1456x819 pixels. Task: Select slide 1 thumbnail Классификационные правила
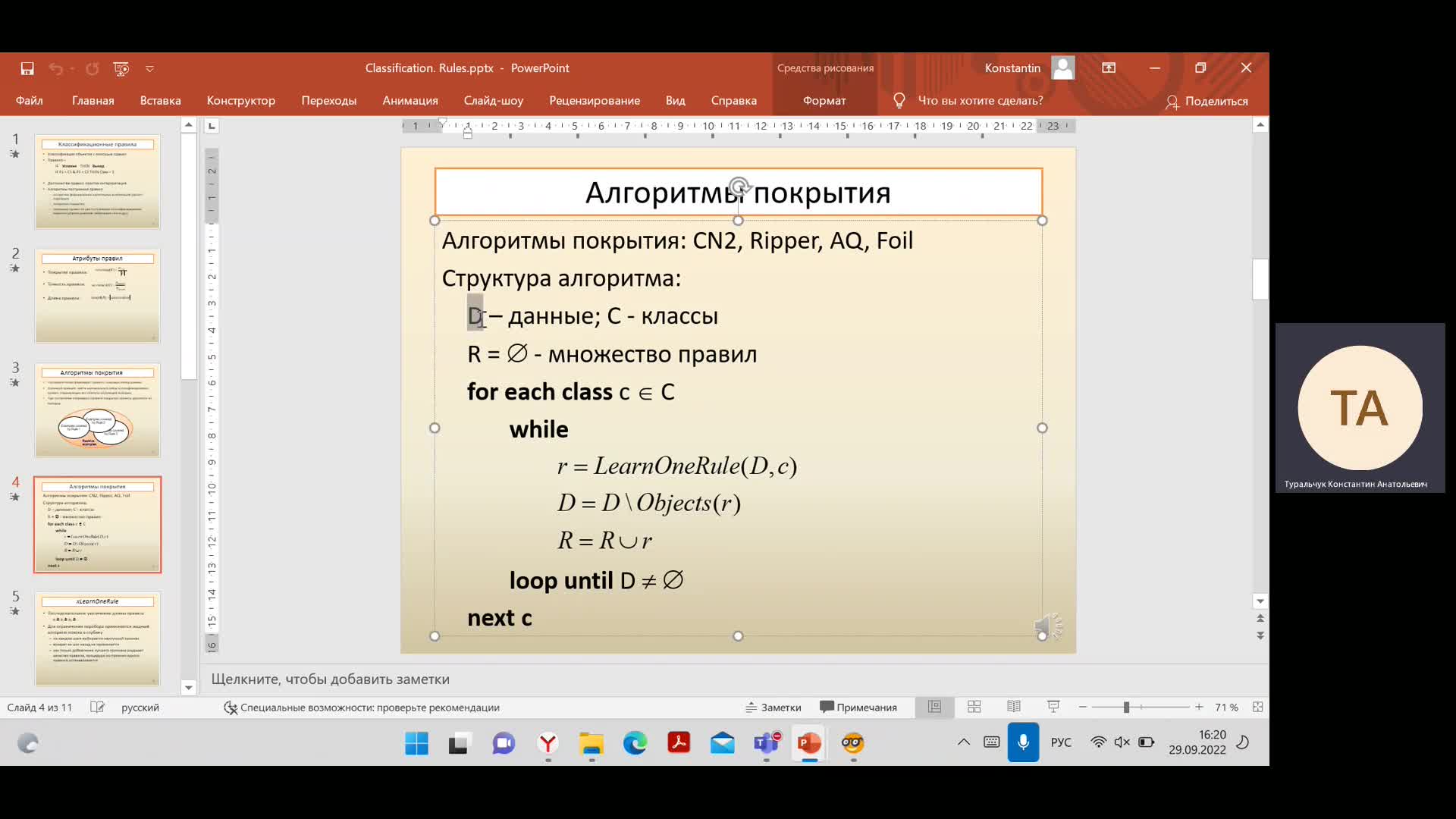97,182
